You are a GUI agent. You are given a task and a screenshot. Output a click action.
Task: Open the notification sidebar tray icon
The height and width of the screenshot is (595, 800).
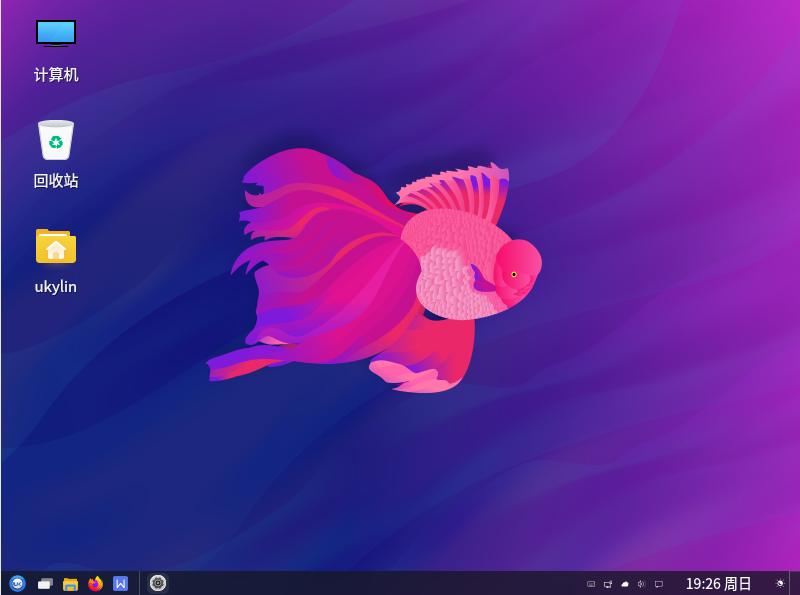pos(609,583)
